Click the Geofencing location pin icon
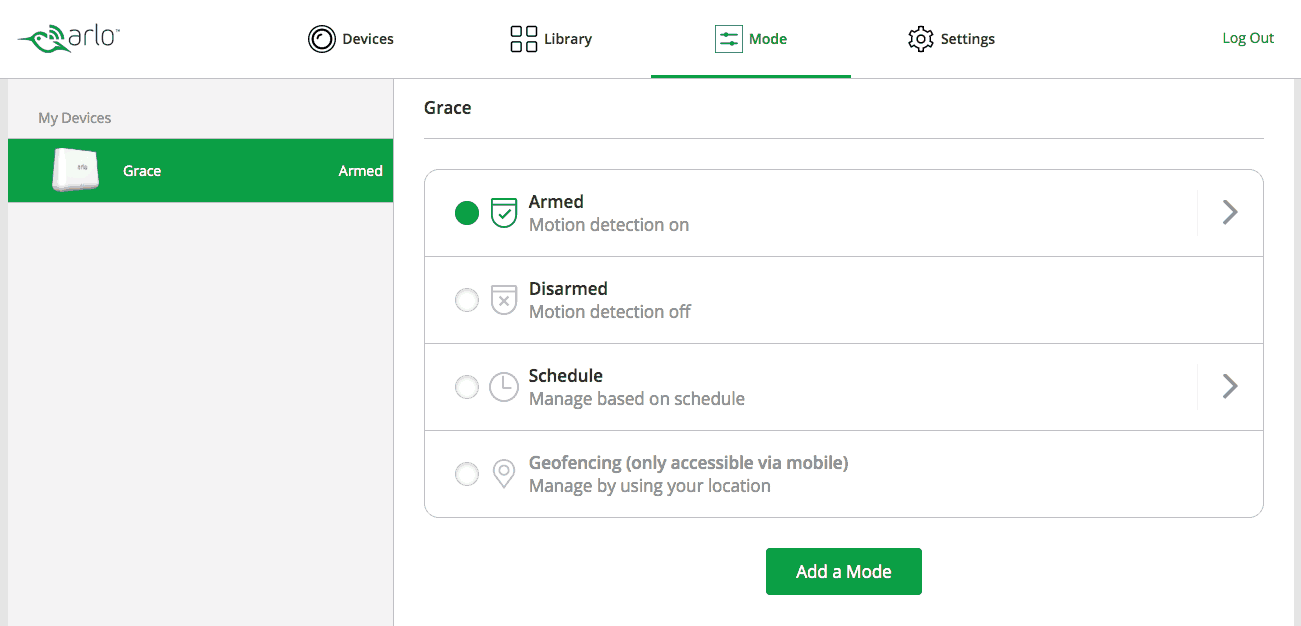This screenshot has height=626, width=1301. (504, 474)
